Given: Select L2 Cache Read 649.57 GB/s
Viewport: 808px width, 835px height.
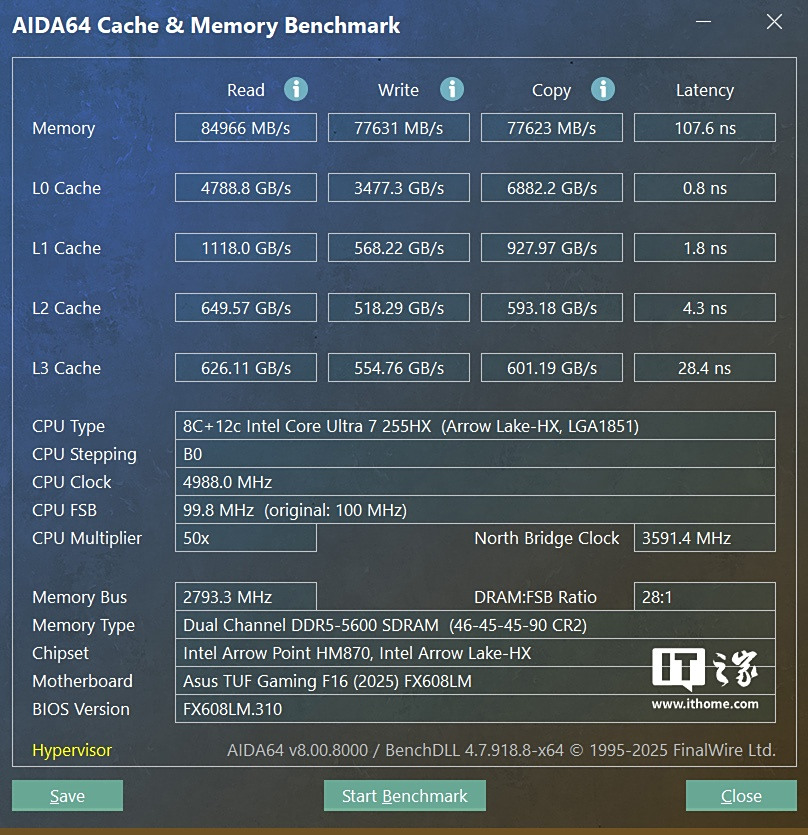Looking at the screenshot, I should tap(246, 308).
